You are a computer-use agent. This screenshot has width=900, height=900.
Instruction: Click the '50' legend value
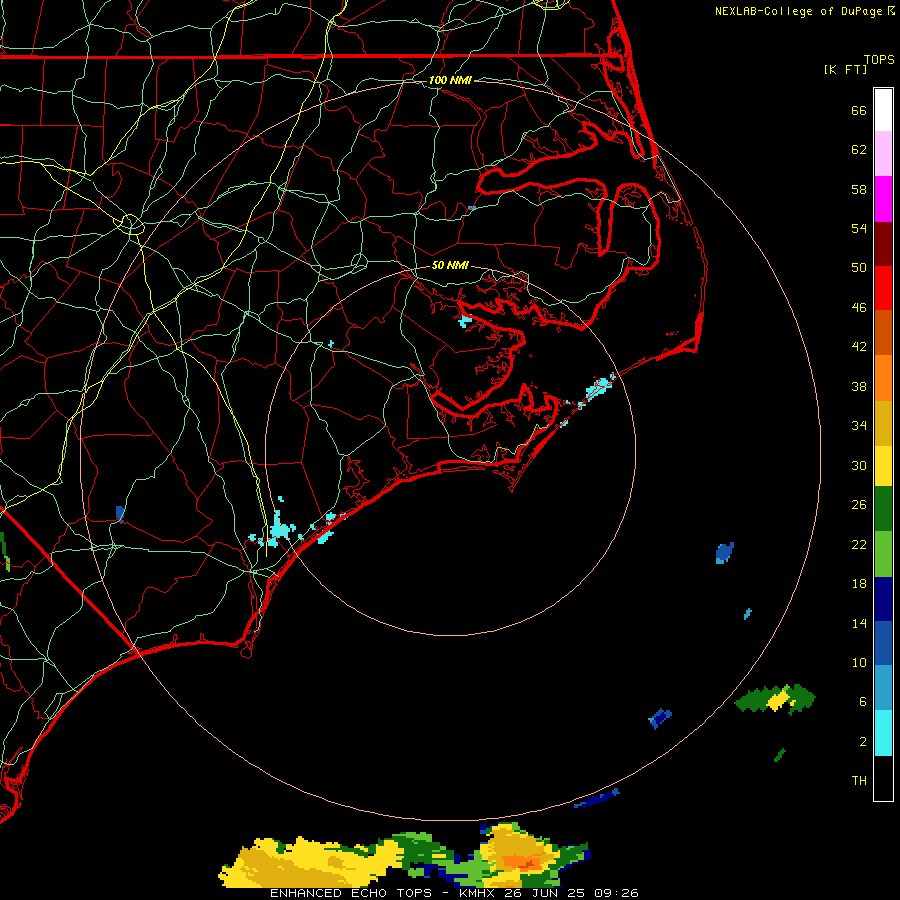pyautogui.click(x=859, y=268)
